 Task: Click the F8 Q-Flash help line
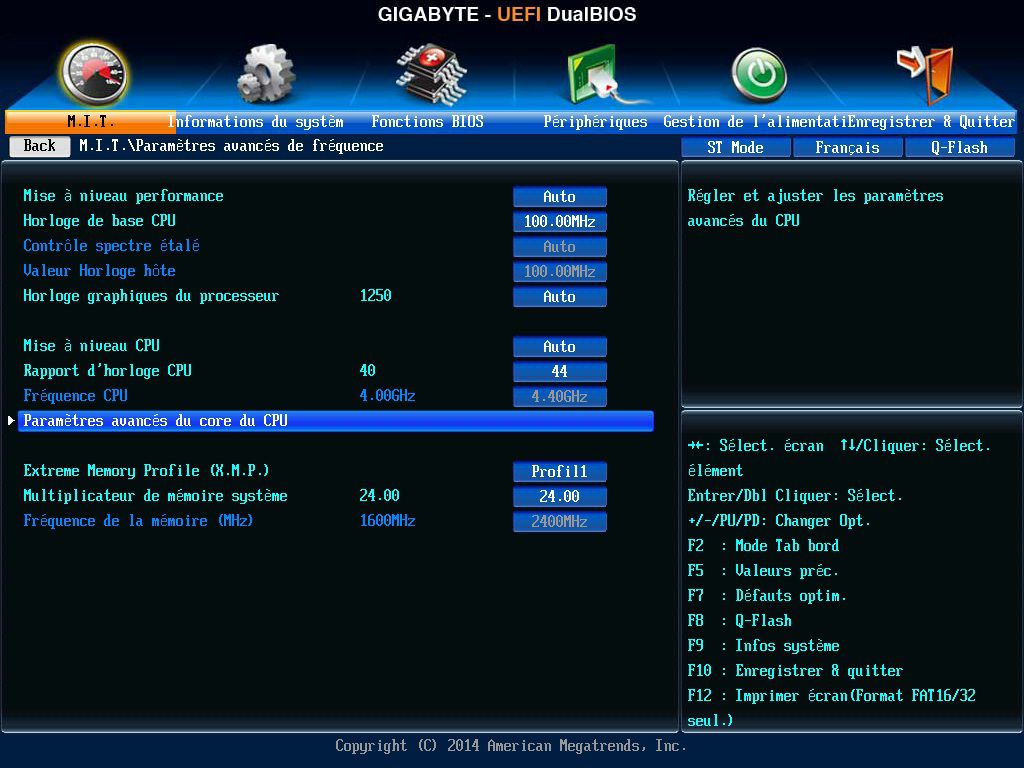[739, 620]
